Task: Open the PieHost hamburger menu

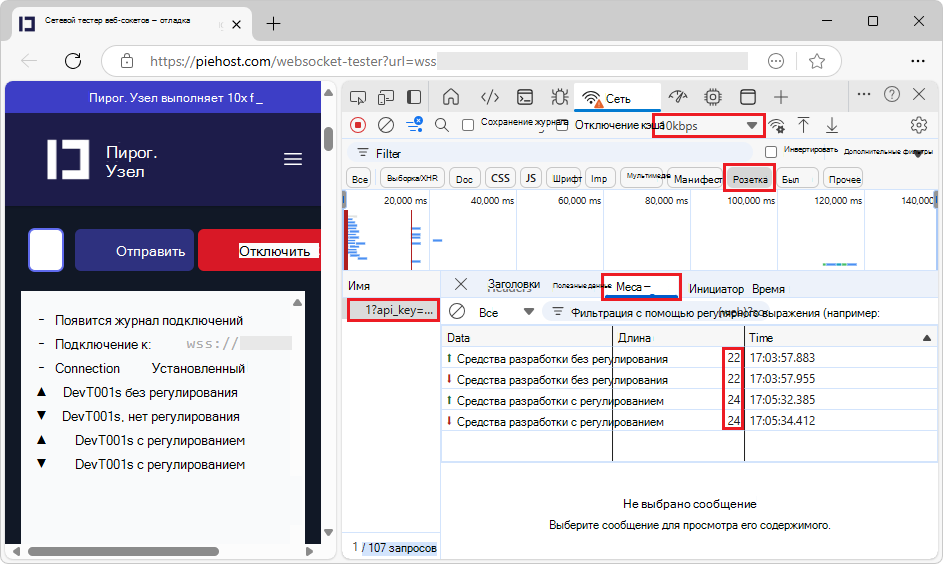Action: click(x=293, y=159)
